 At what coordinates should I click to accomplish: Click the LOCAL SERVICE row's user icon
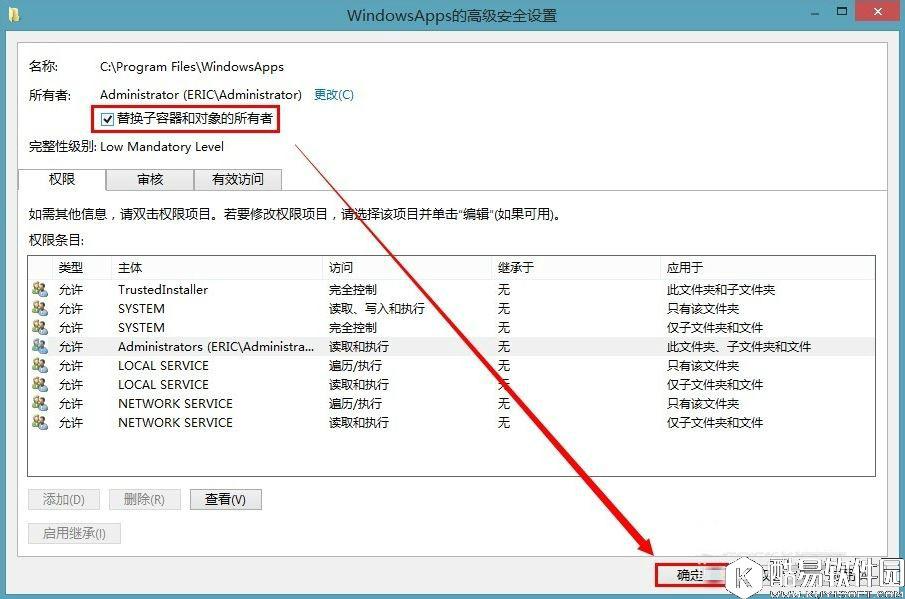click(x=38, y=365)
